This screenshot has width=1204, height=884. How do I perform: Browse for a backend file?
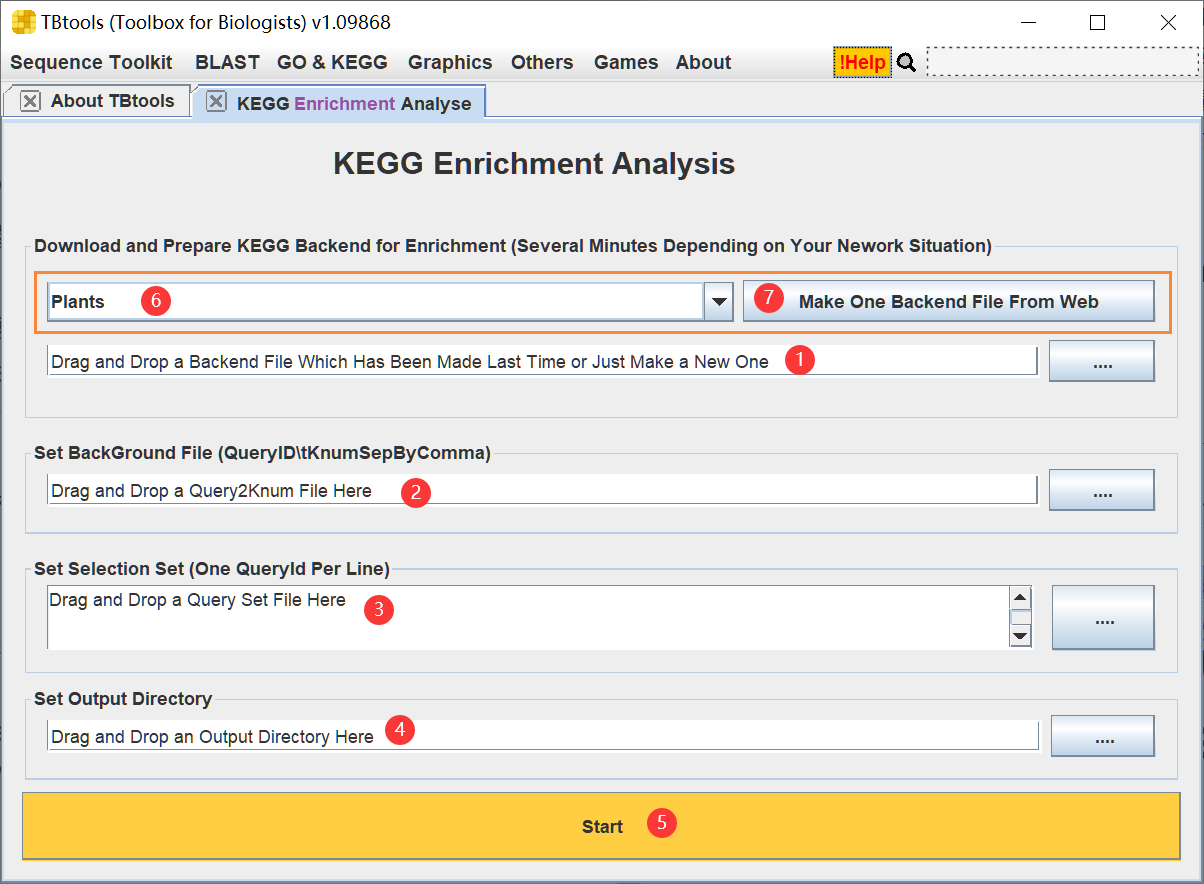(1102, 362)
